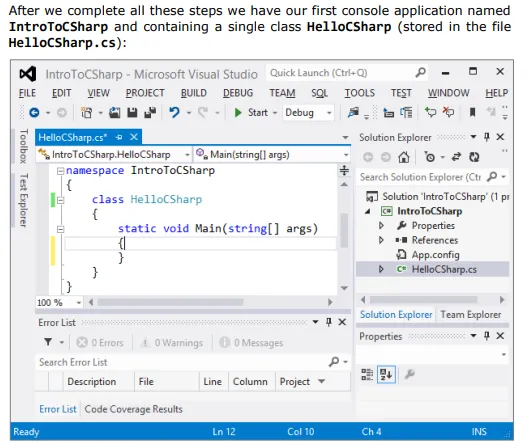This screenshot has height=443, width=529.
Task: Close the HelloCSharp.cs editor tab
Action: pyautogui.click(x=134, y=137)
